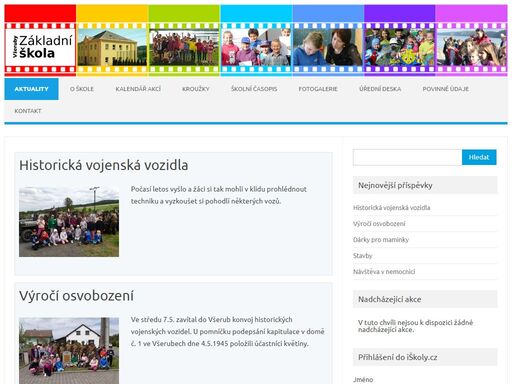Viewport: 512px width, 384px height.
Task: Click the Základní škola logo
Action: click(x=40, y=47)
